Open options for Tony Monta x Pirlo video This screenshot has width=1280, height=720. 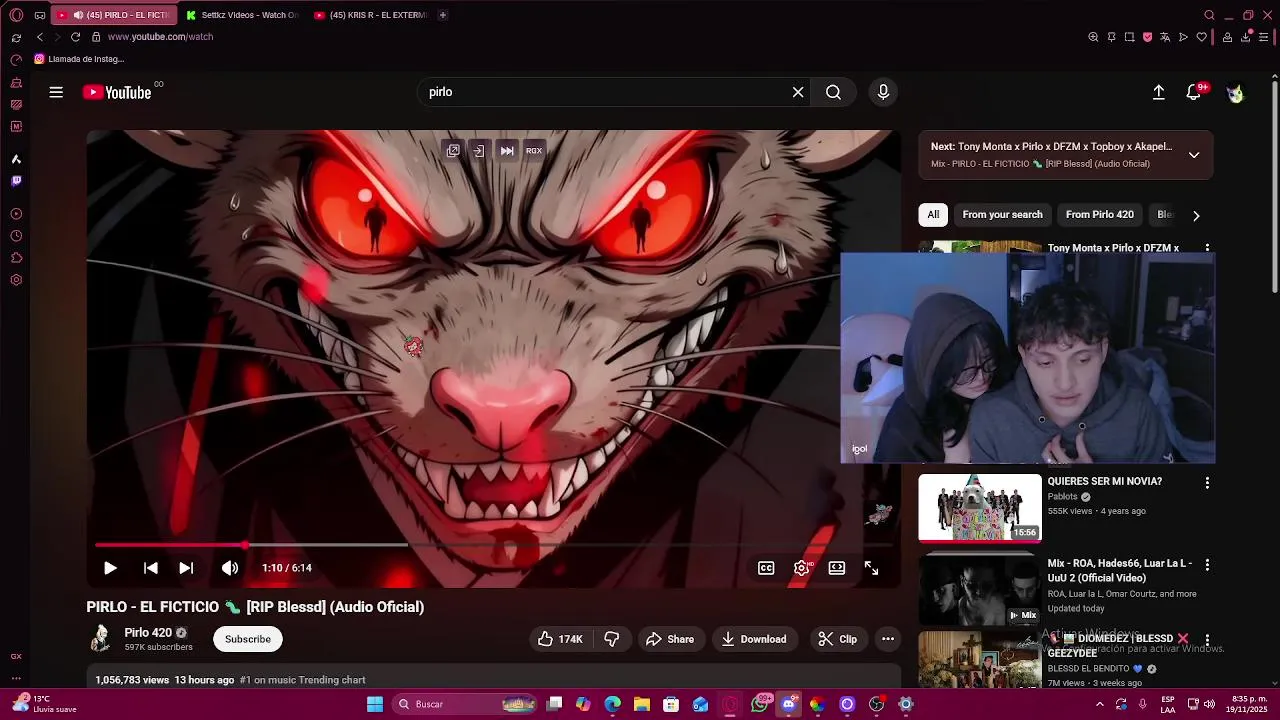[x=1207, y=248]
